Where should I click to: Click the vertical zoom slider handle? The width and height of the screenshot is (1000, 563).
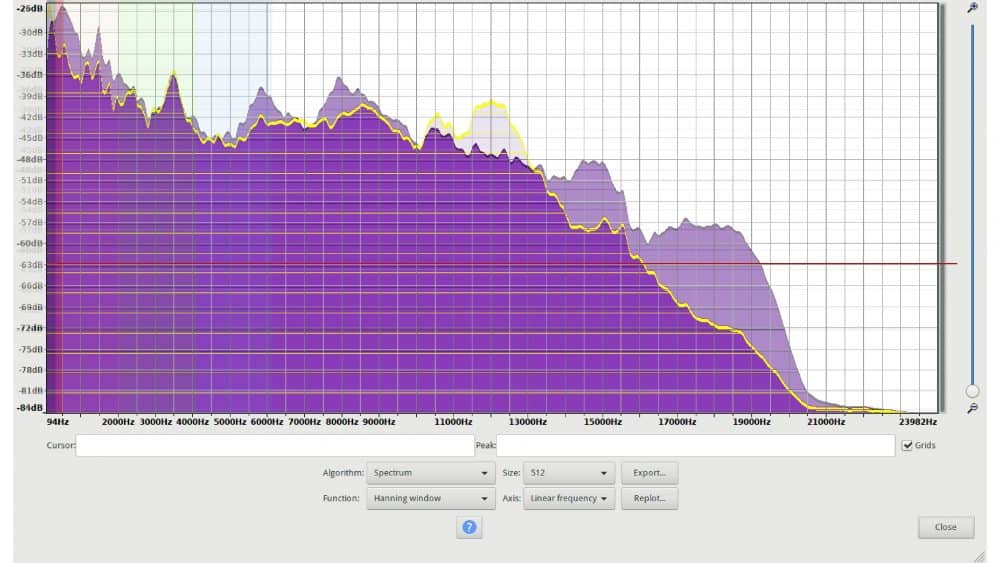click(972, 391)
